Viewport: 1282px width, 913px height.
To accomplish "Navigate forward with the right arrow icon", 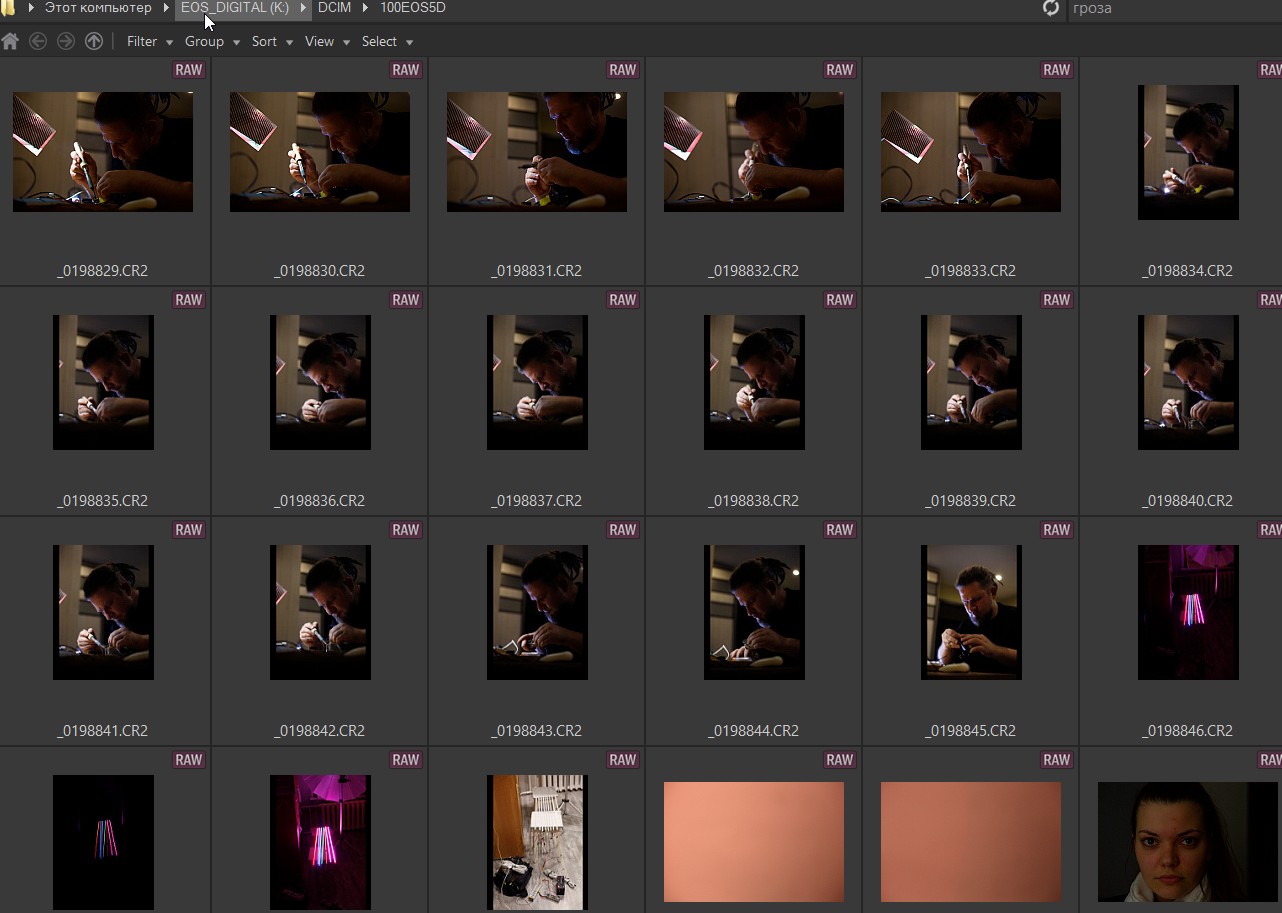I will pyautogui.click(x=66, y=41).
